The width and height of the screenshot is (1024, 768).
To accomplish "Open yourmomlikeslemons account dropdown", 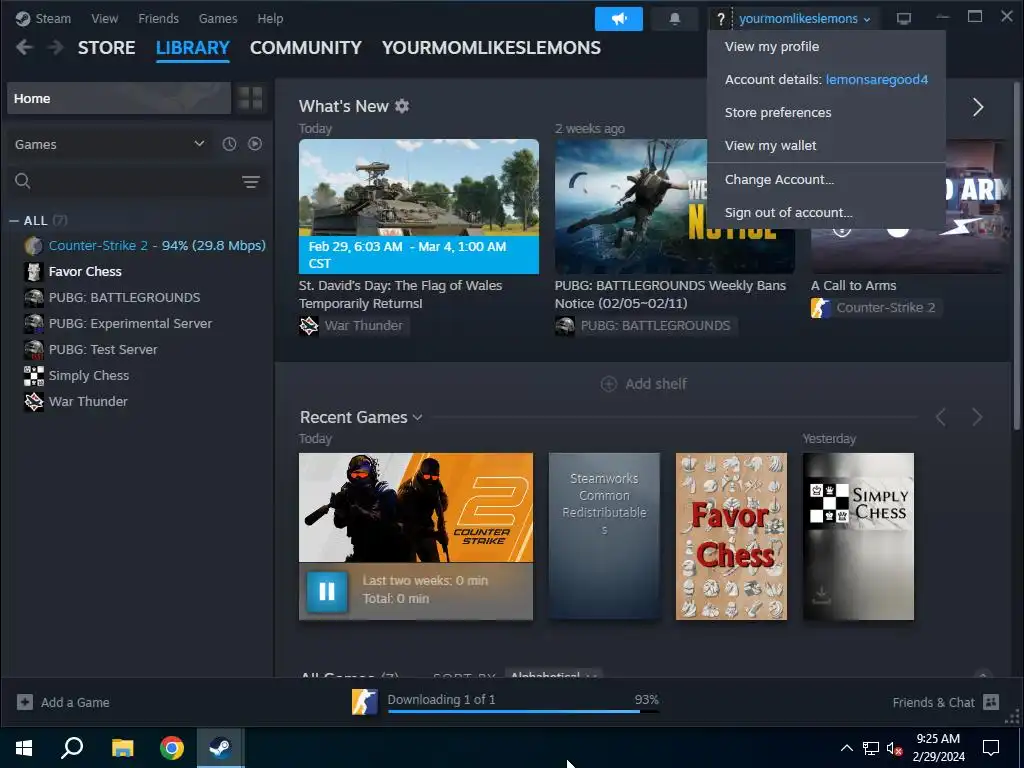I will coord(805,19).
